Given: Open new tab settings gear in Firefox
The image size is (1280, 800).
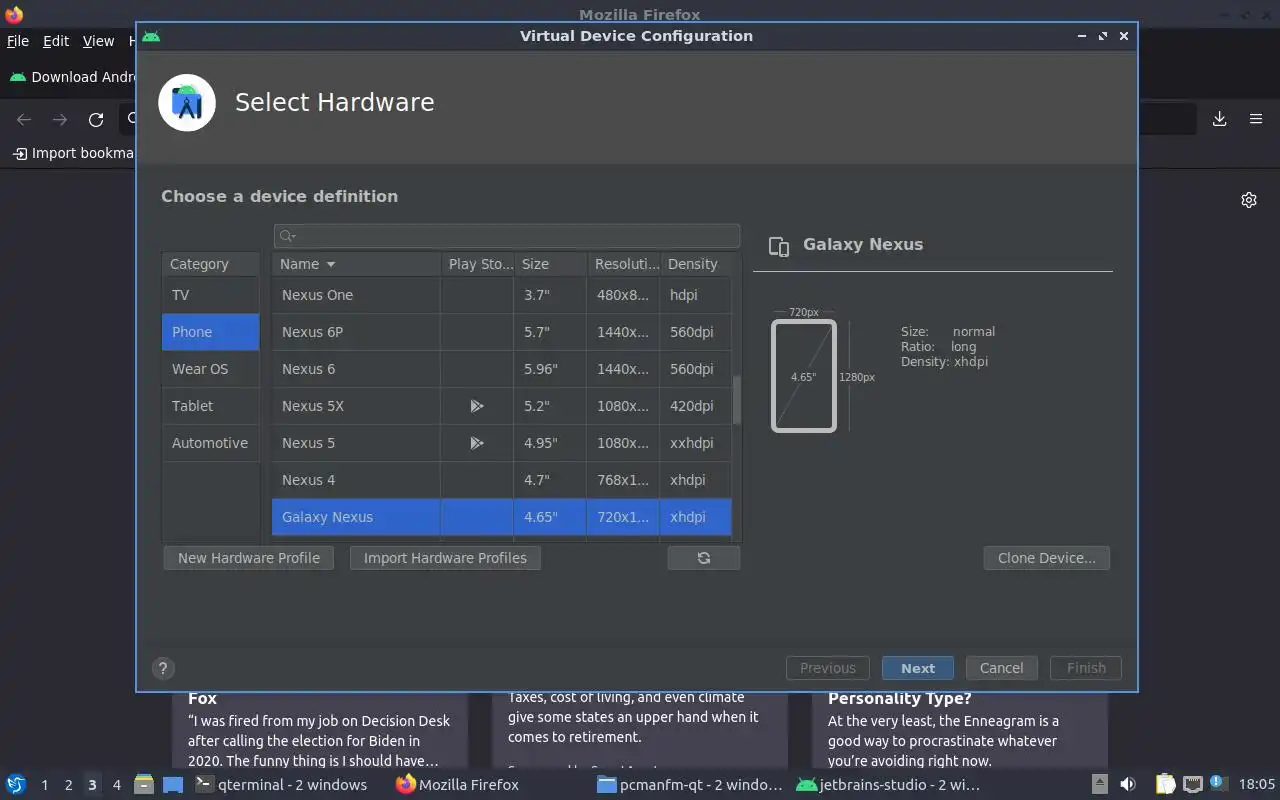Looking at the screenshot, I should [x=1249, y=200].
